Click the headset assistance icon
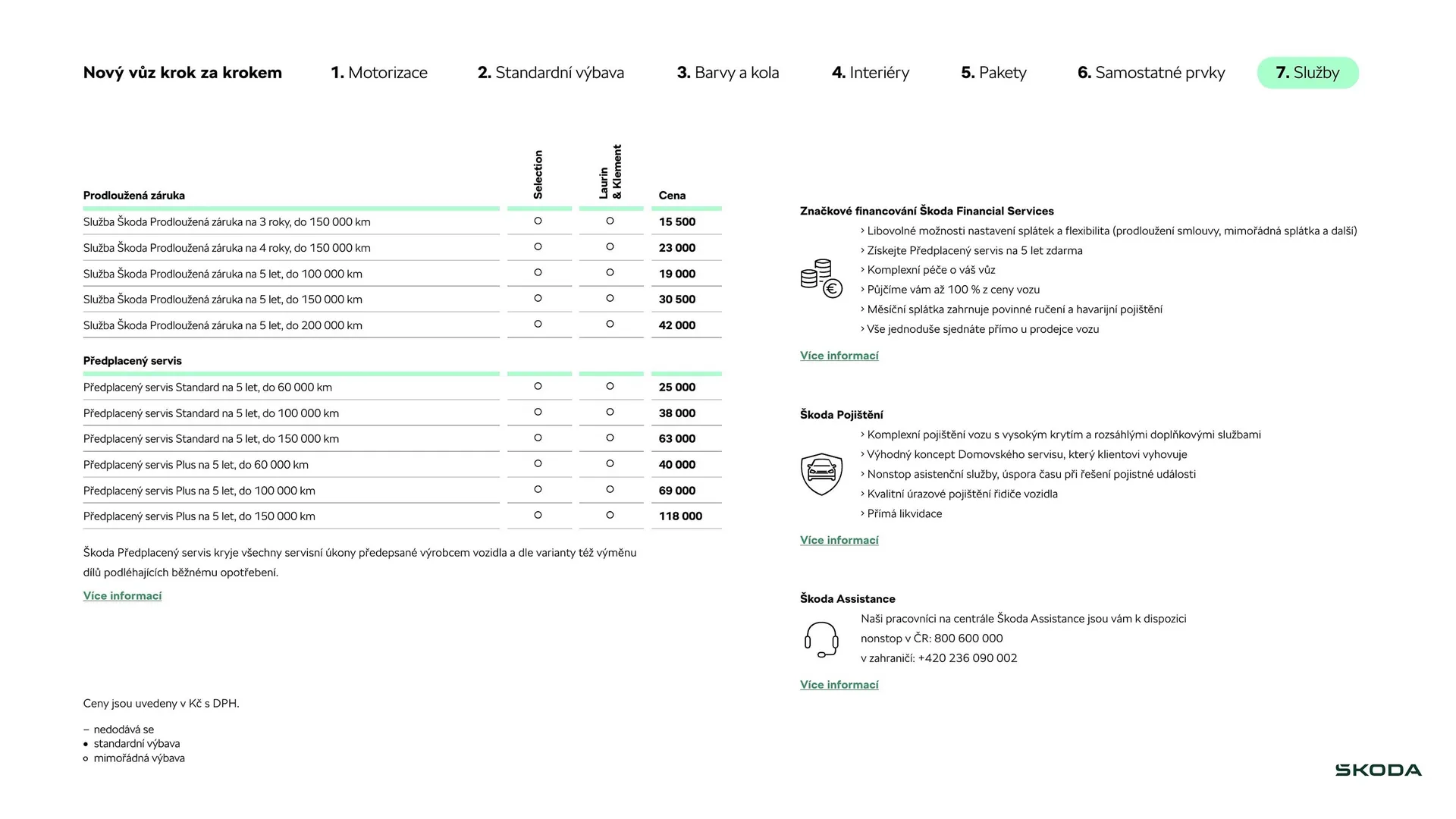Image resolution: width=1456 pixels, height=819 pixels. tap(821, 639)
